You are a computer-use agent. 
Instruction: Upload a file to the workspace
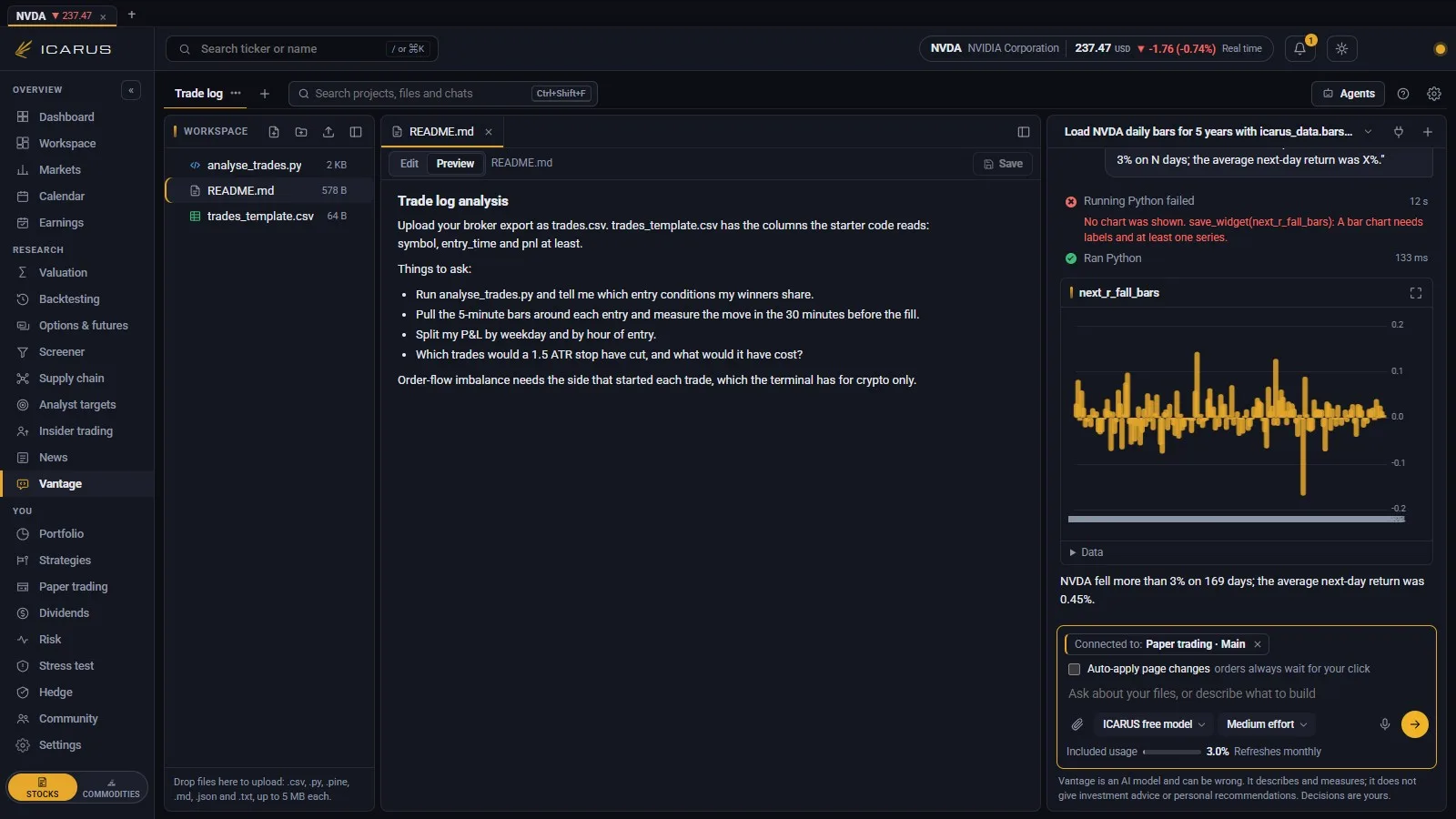(x=329, y=132)
